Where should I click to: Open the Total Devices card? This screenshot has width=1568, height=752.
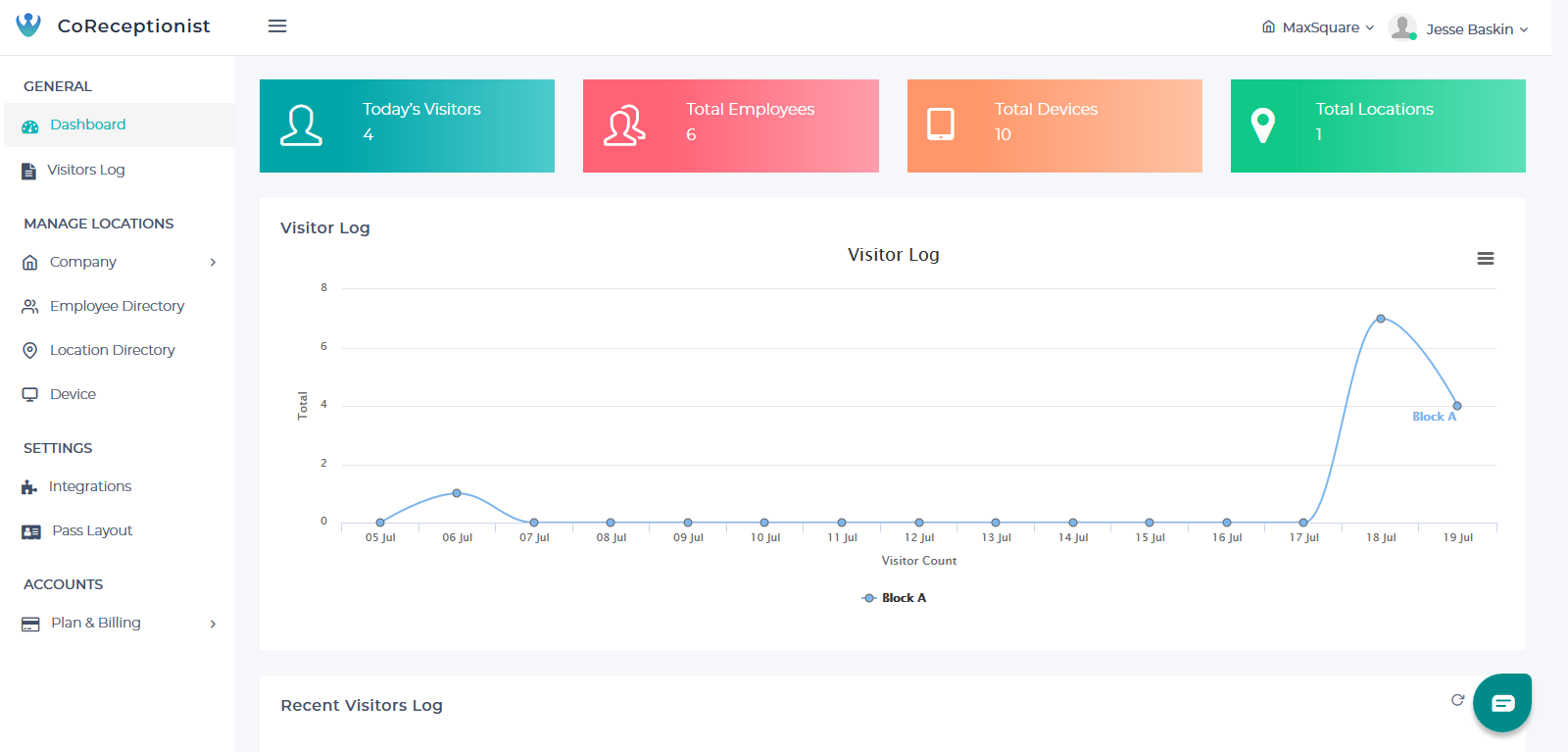[1054, 125]
